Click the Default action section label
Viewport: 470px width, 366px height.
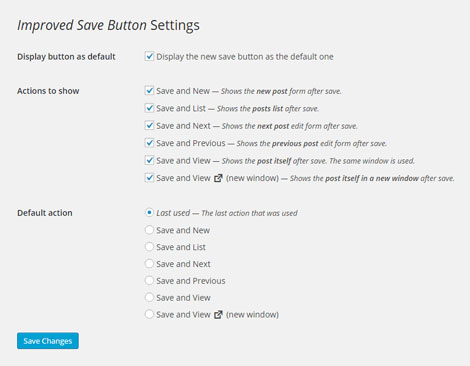45,213
